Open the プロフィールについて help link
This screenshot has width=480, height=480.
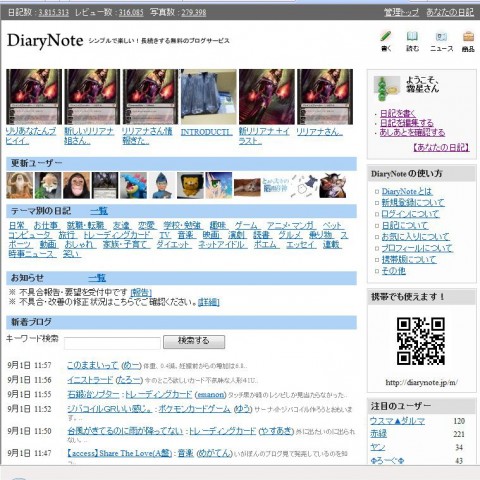[417, 248]
